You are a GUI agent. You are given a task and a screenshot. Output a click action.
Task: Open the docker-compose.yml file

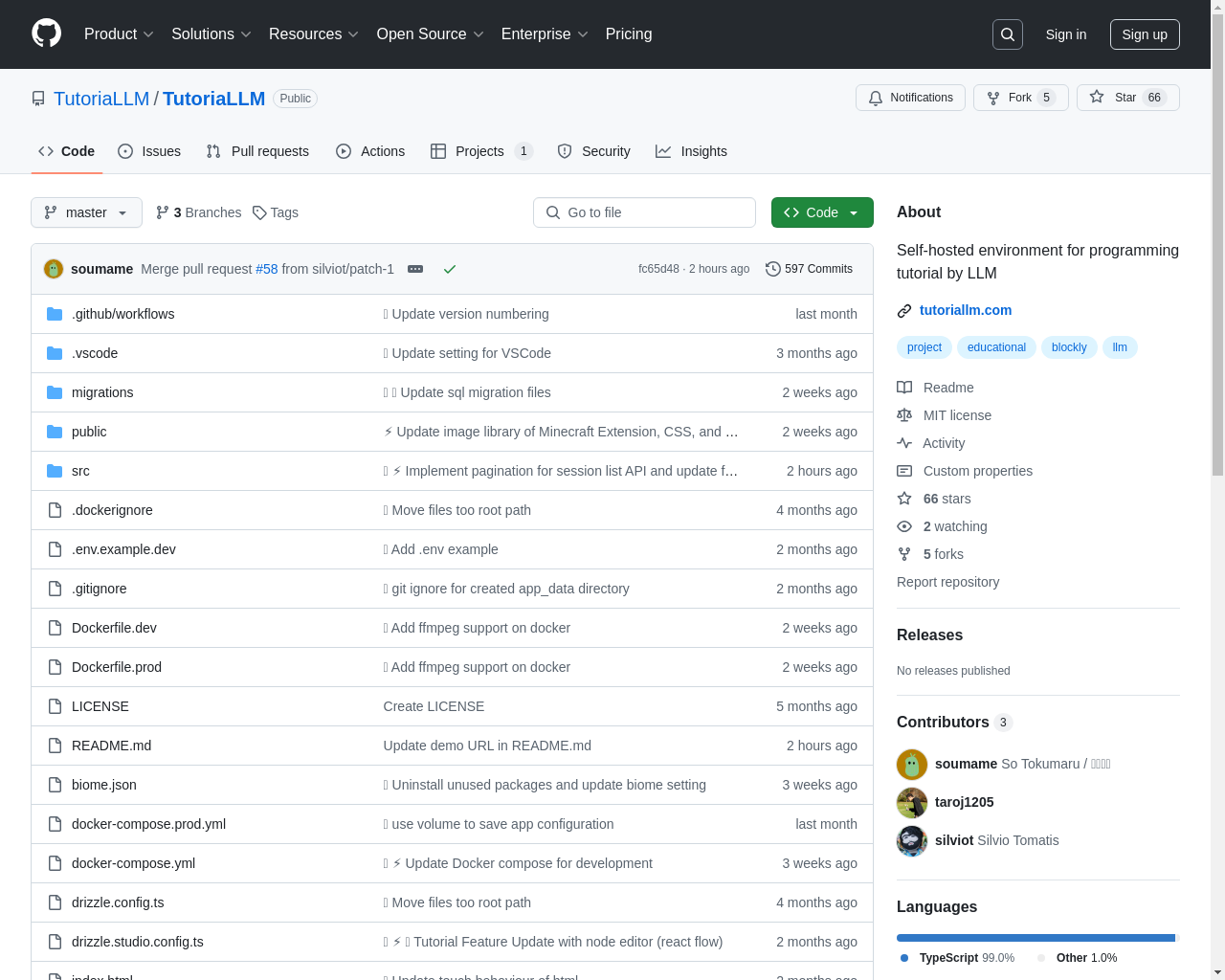coord(133,863)
